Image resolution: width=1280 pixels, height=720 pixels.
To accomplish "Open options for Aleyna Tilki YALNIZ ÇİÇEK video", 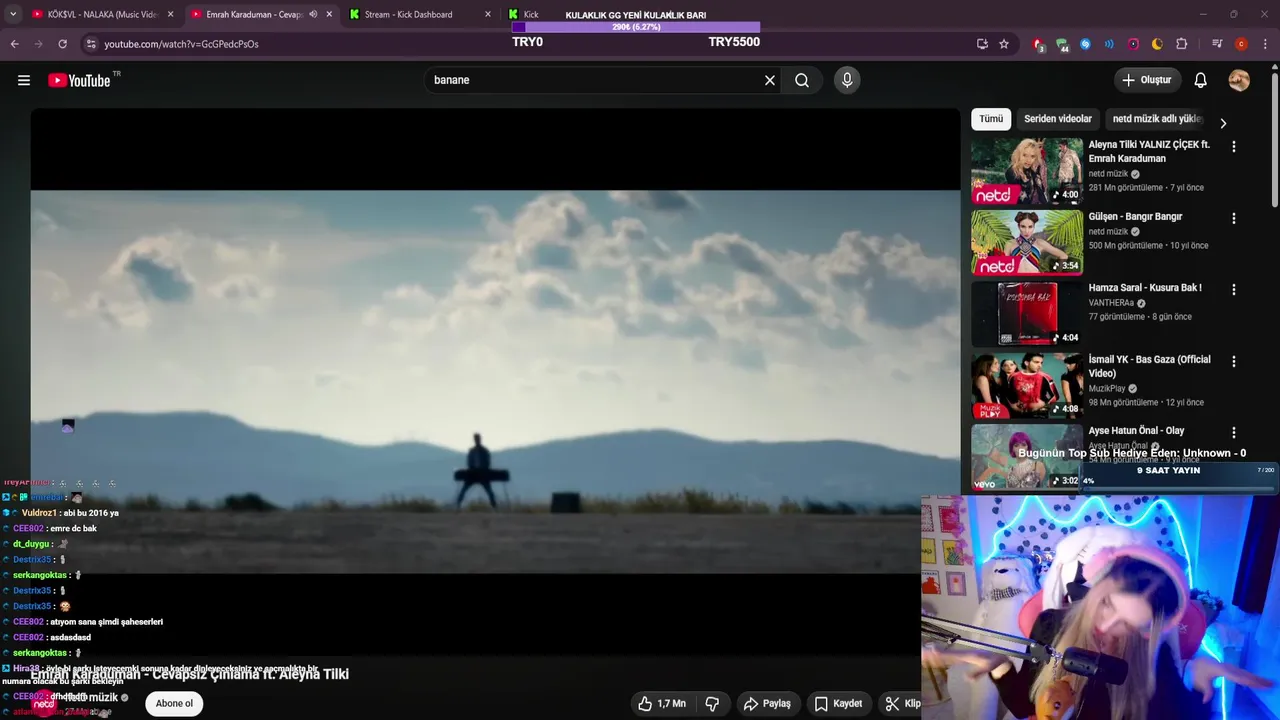I will point(1234,146).
